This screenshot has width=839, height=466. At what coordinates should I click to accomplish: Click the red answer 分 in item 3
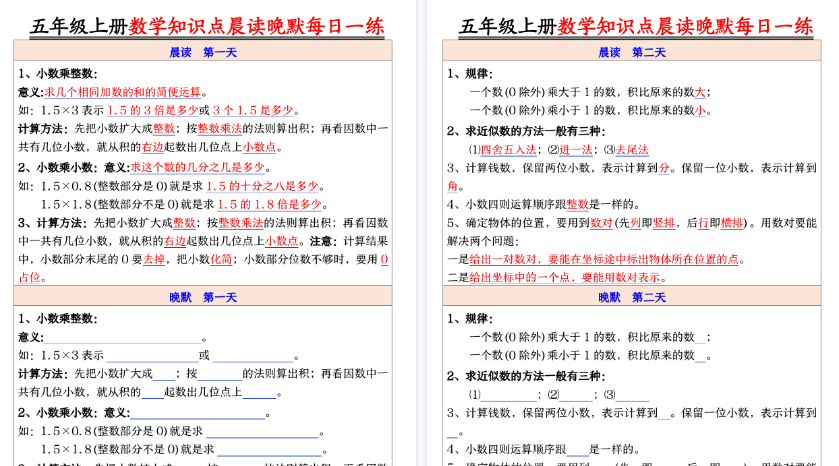pyautogui.click(x=664, y=168)
